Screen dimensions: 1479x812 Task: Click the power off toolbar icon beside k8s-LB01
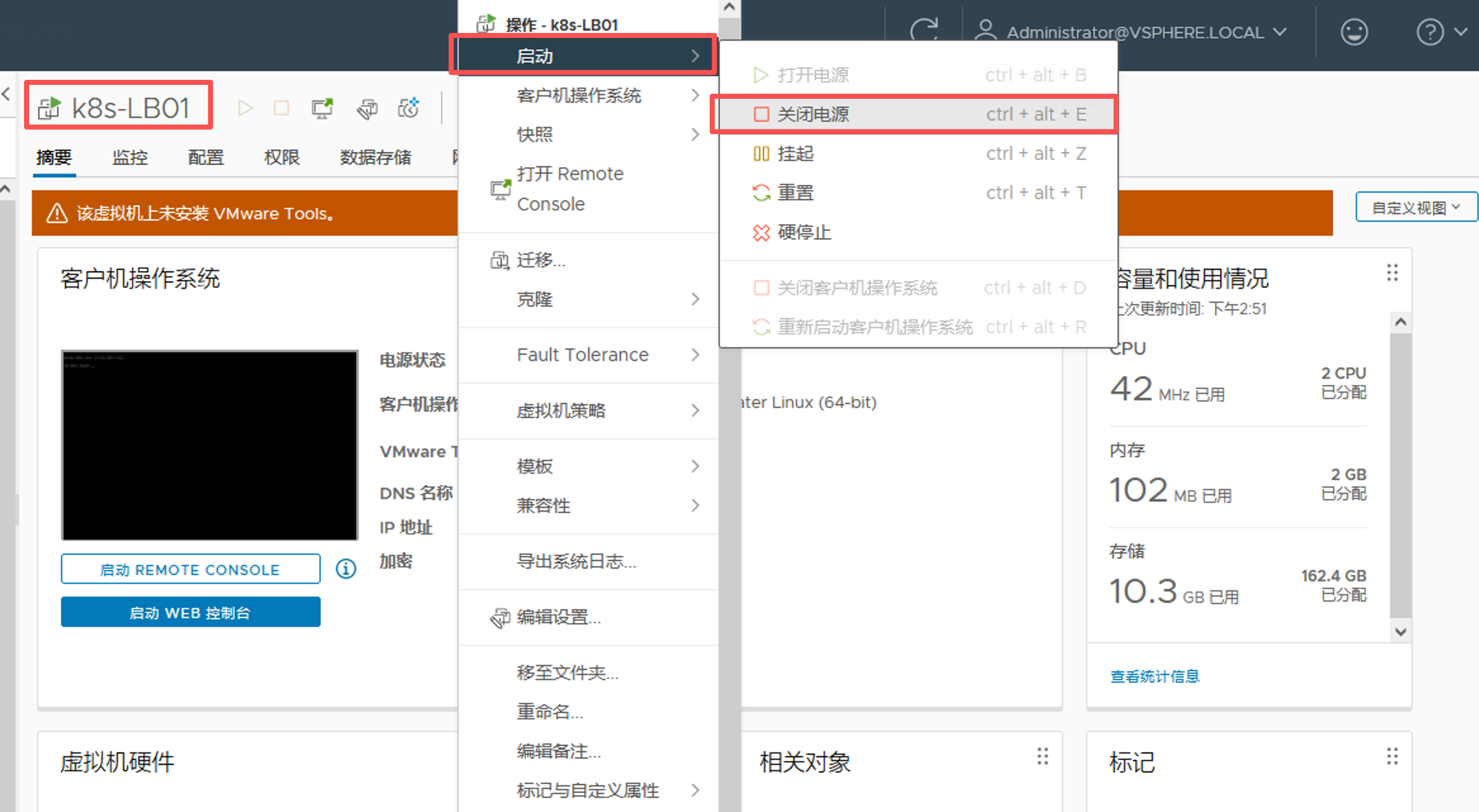281,108
